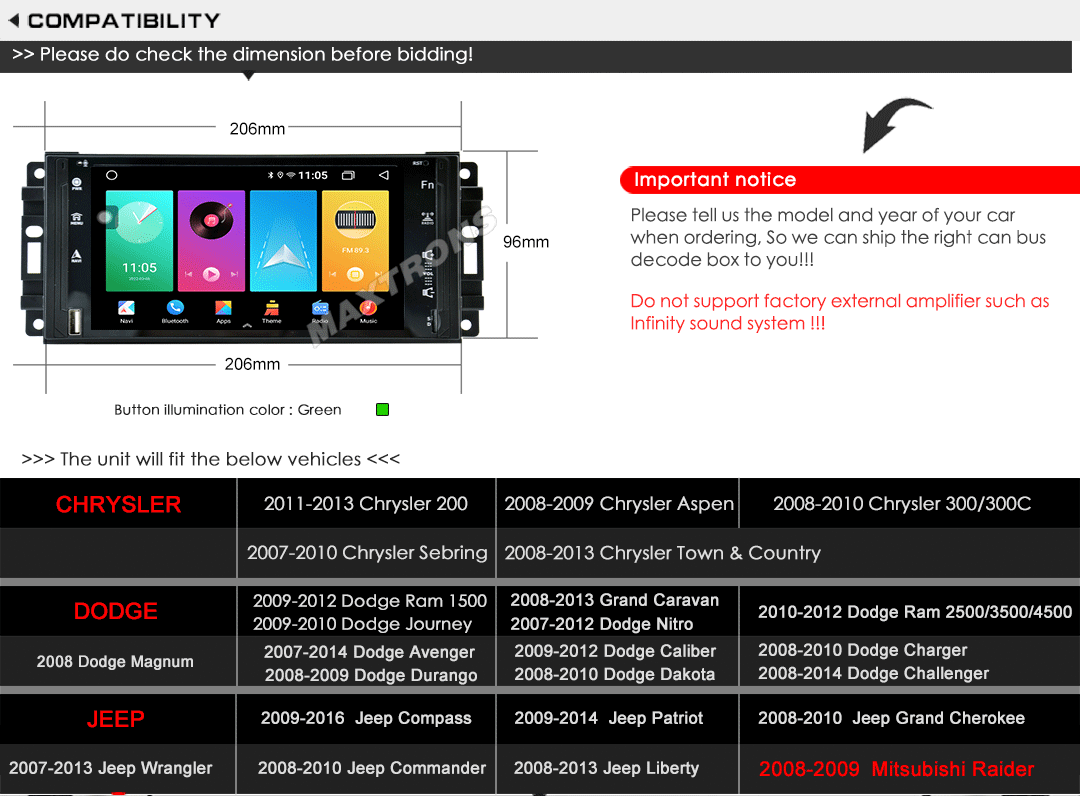Click the "Button illumination color : Green" text

(x=228, y=410)
